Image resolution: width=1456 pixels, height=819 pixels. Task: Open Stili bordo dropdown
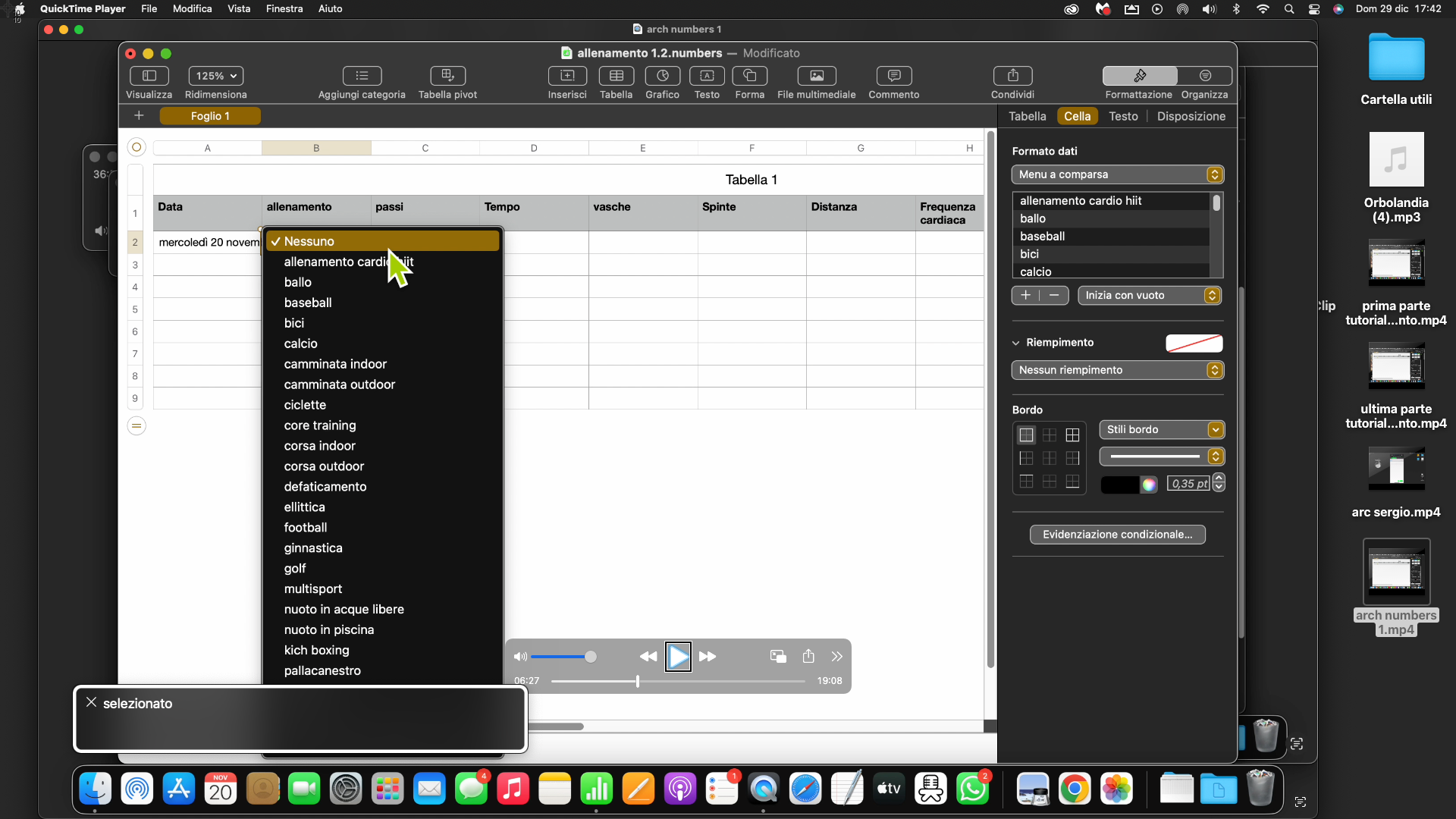pos(1162,430)
